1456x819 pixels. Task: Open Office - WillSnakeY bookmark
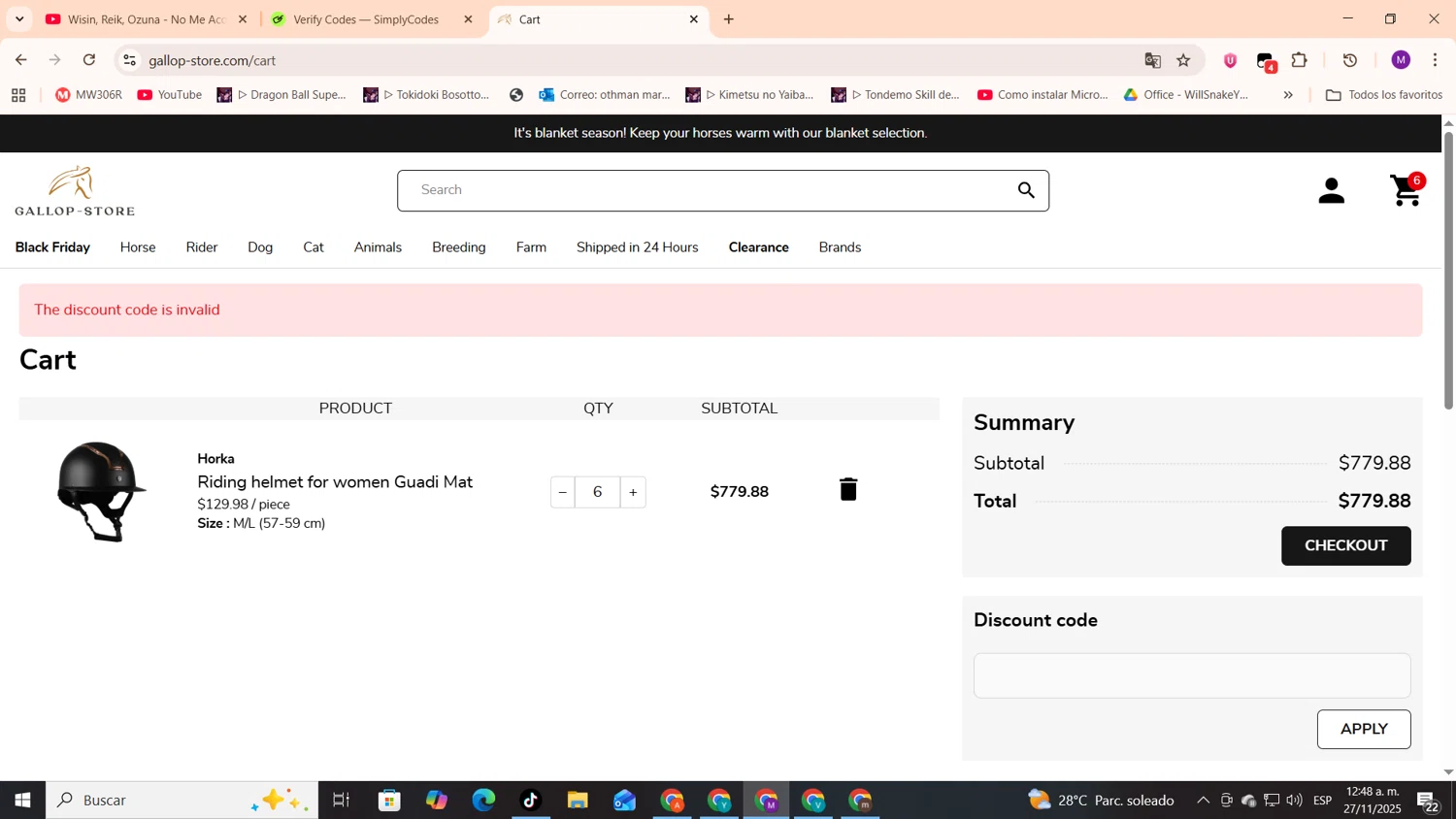1185,95
